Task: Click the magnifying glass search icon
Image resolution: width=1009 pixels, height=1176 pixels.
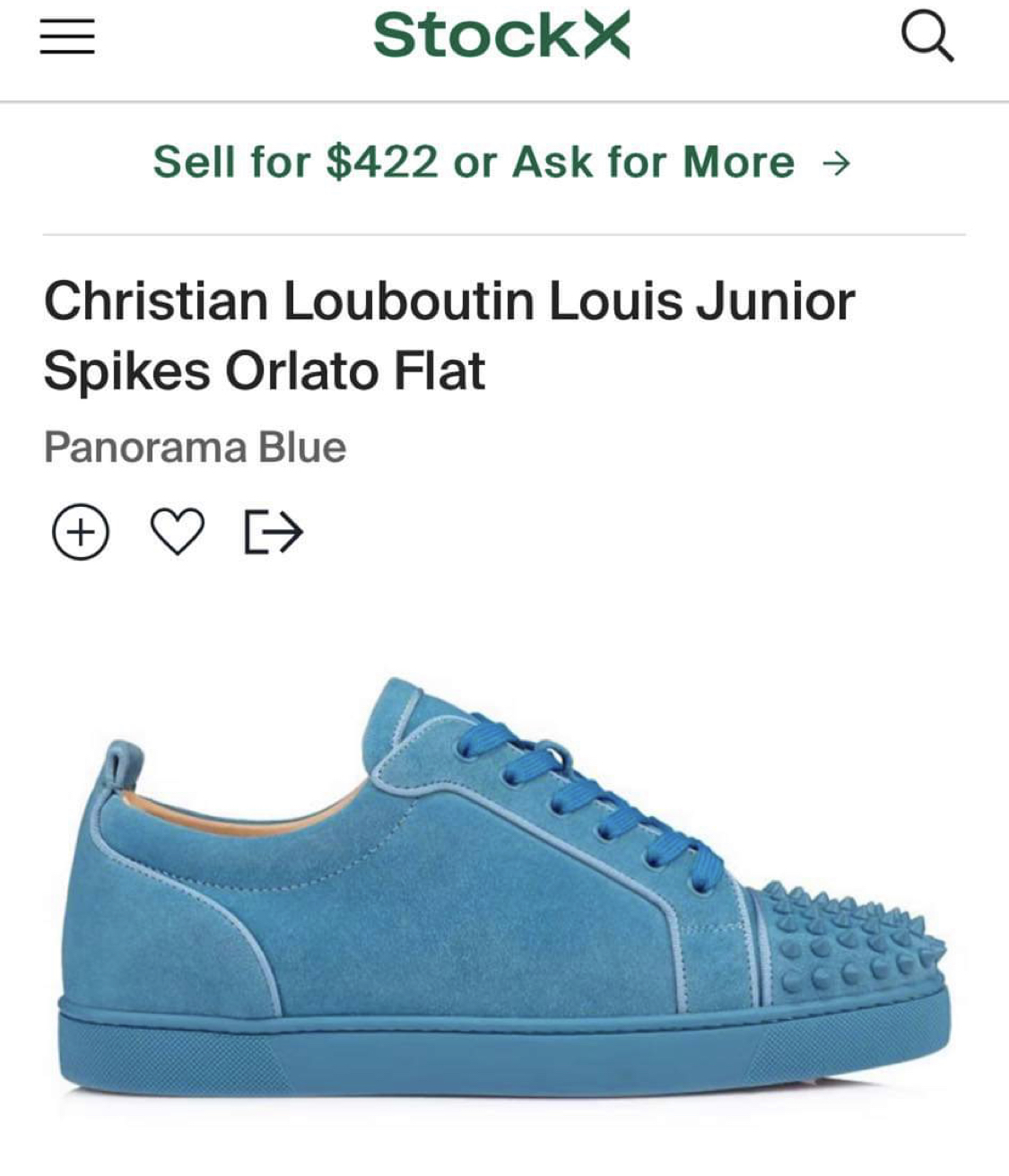Action: tap(926, 39)
